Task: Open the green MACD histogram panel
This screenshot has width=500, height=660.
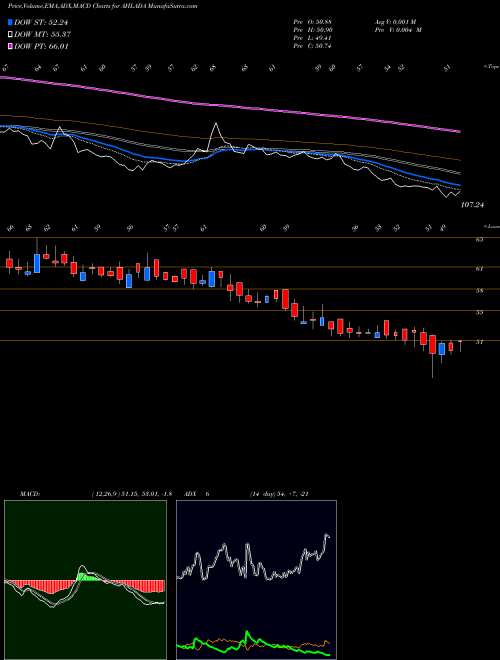Action: tap(85, 580)
